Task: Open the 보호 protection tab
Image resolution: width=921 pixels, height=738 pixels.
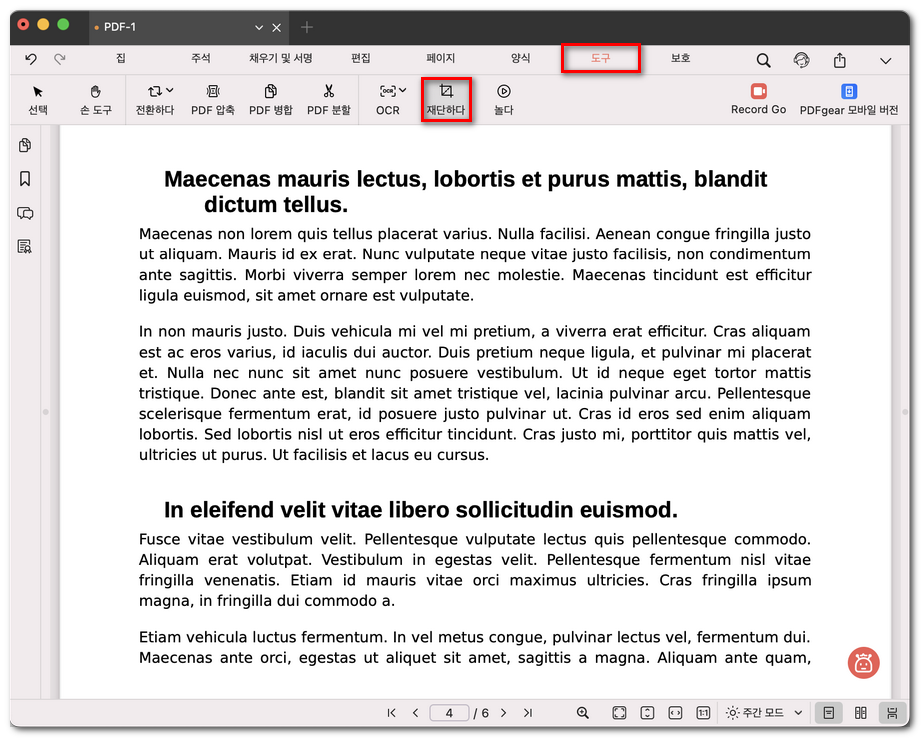Action: pyautogui.click(x=680, y=59)
